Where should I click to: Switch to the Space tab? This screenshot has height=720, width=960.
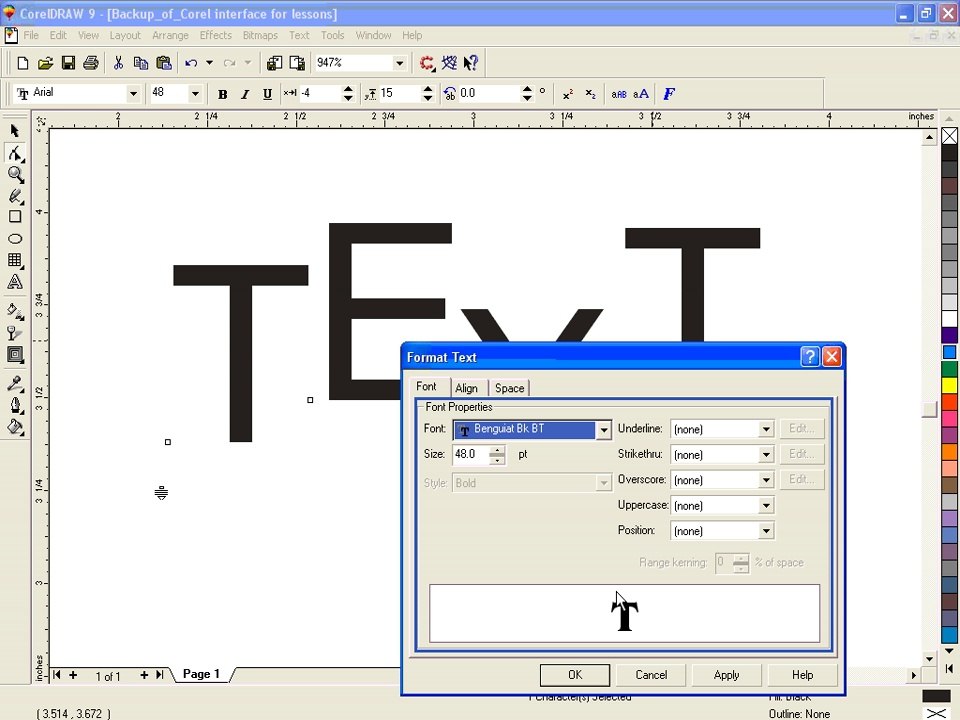509,388
